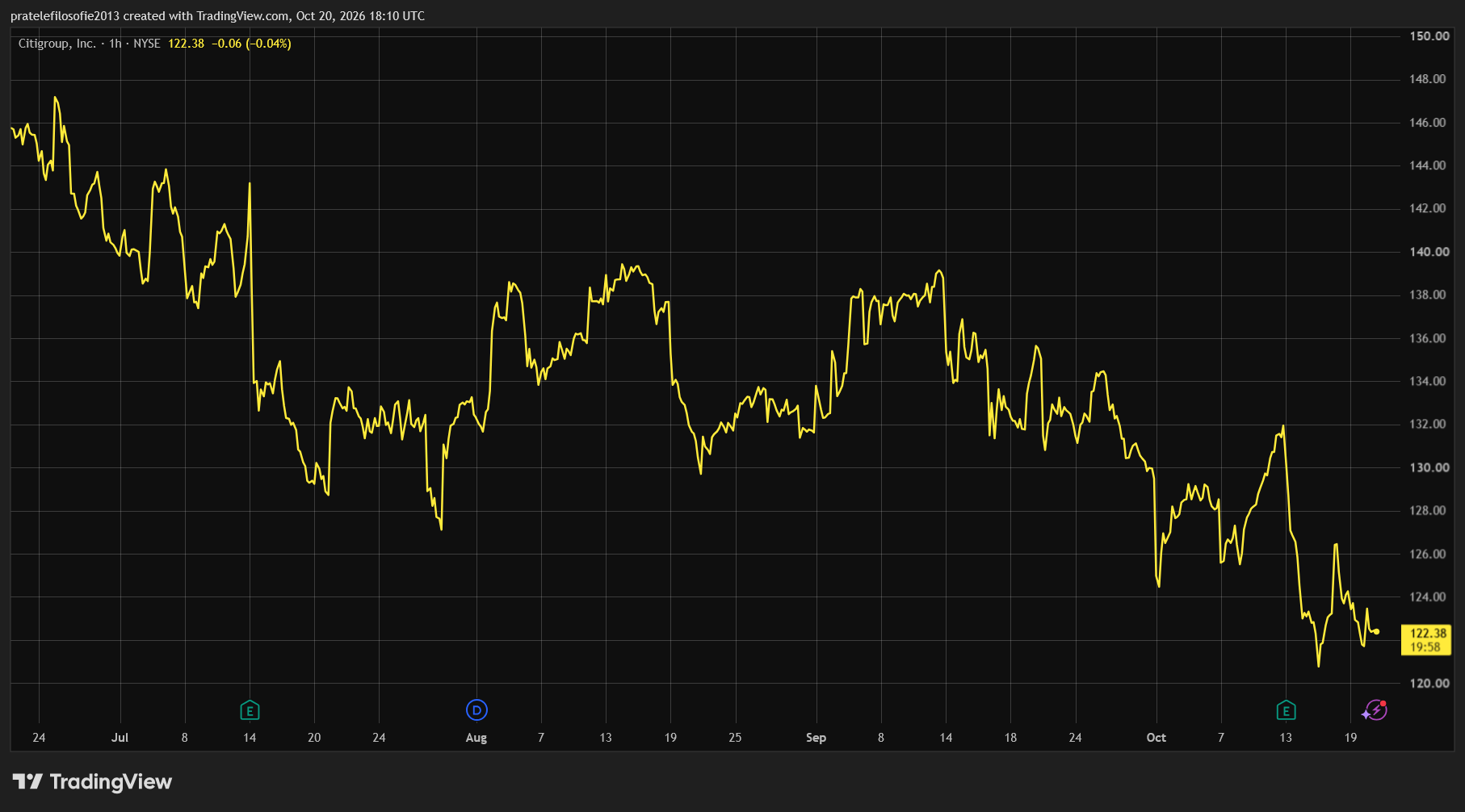Click the 150.00 price axis label

click(1429, 36)
